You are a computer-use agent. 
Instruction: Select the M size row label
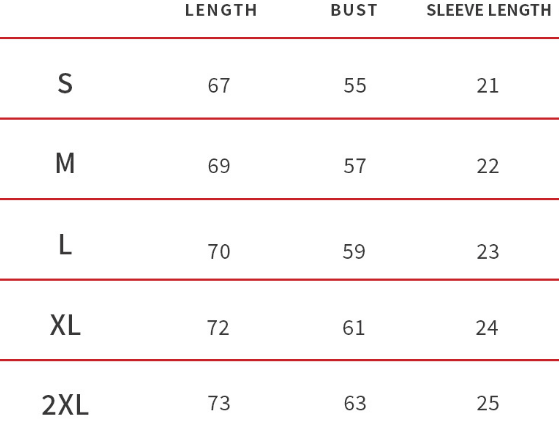65,163
